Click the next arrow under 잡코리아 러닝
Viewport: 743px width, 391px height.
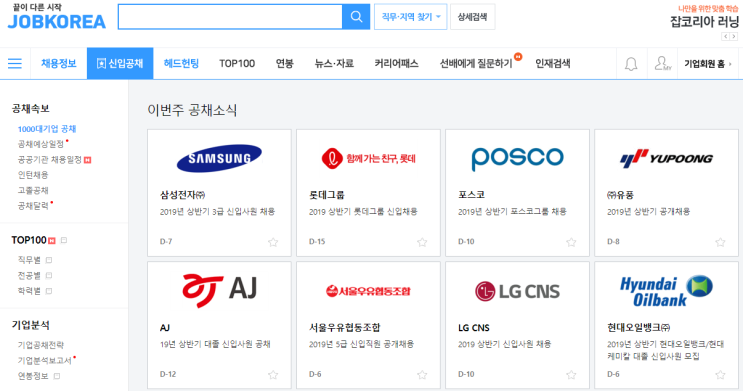(734, 36)
